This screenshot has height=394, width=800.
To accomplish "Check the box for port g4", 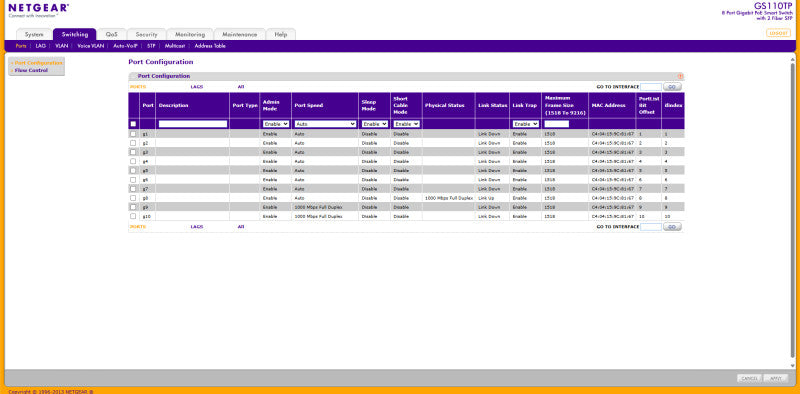I will (x=133, y=161).
